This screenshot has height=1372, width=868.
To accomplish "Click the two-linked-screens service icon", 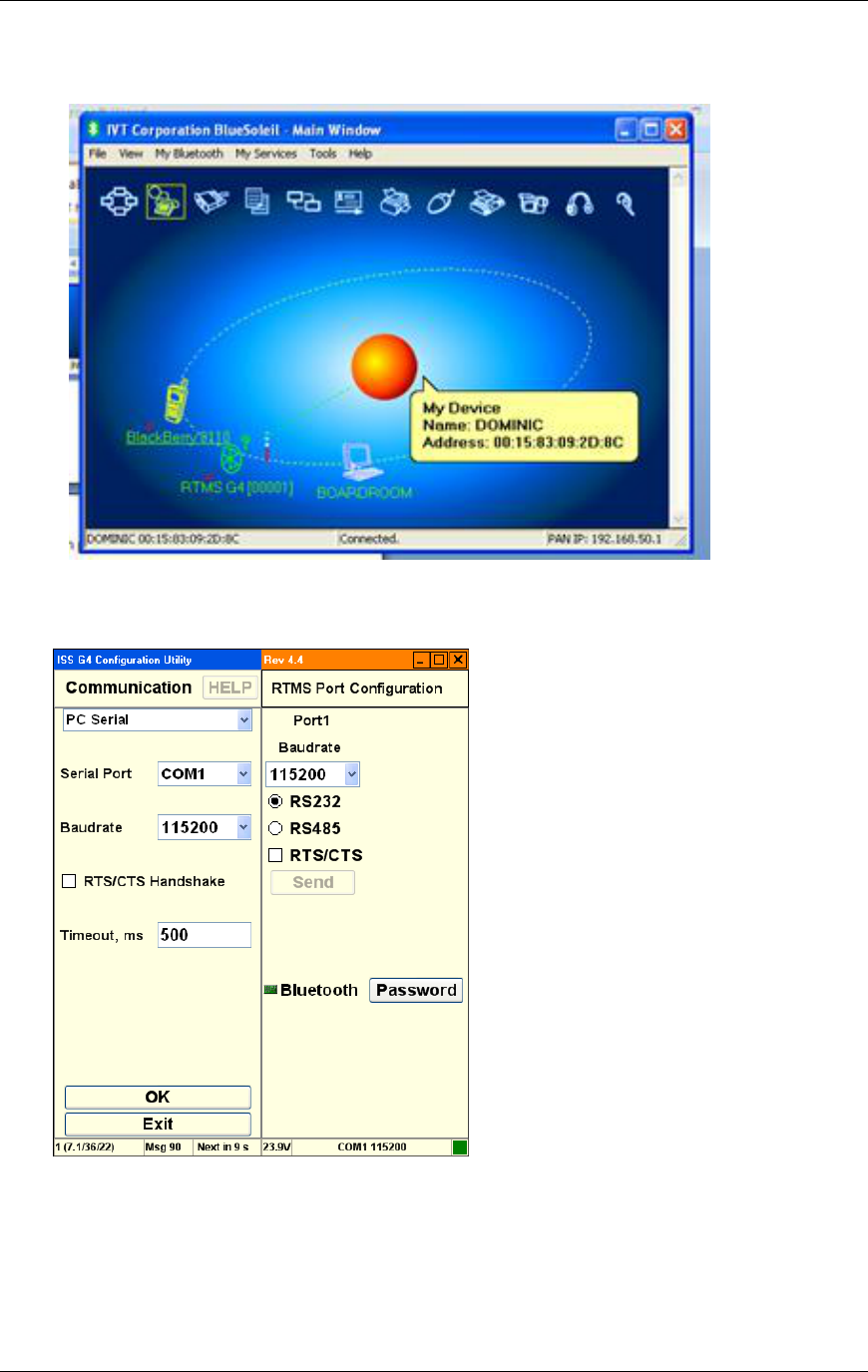I will pyautogui.click(x=303, y=203).
